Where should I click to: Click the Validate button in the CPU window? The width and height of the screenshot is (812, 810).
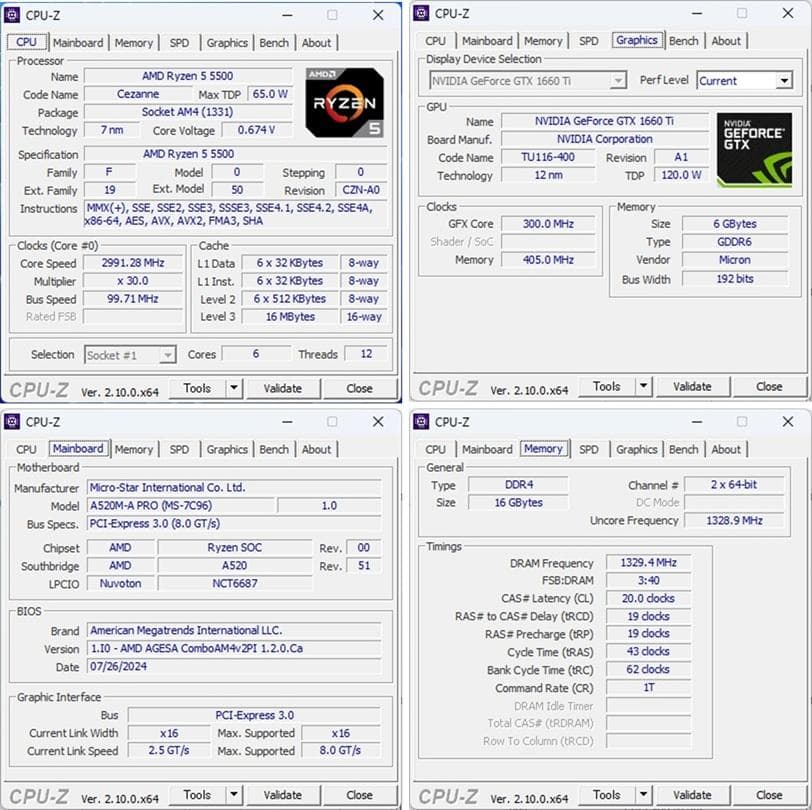pos(284,388)
